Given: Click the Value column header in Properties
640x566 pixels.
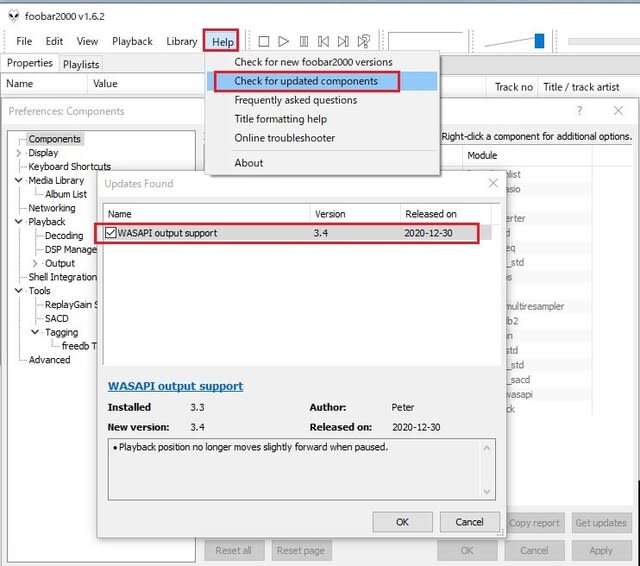Looking at the screenshot, I should coord(105,84).
